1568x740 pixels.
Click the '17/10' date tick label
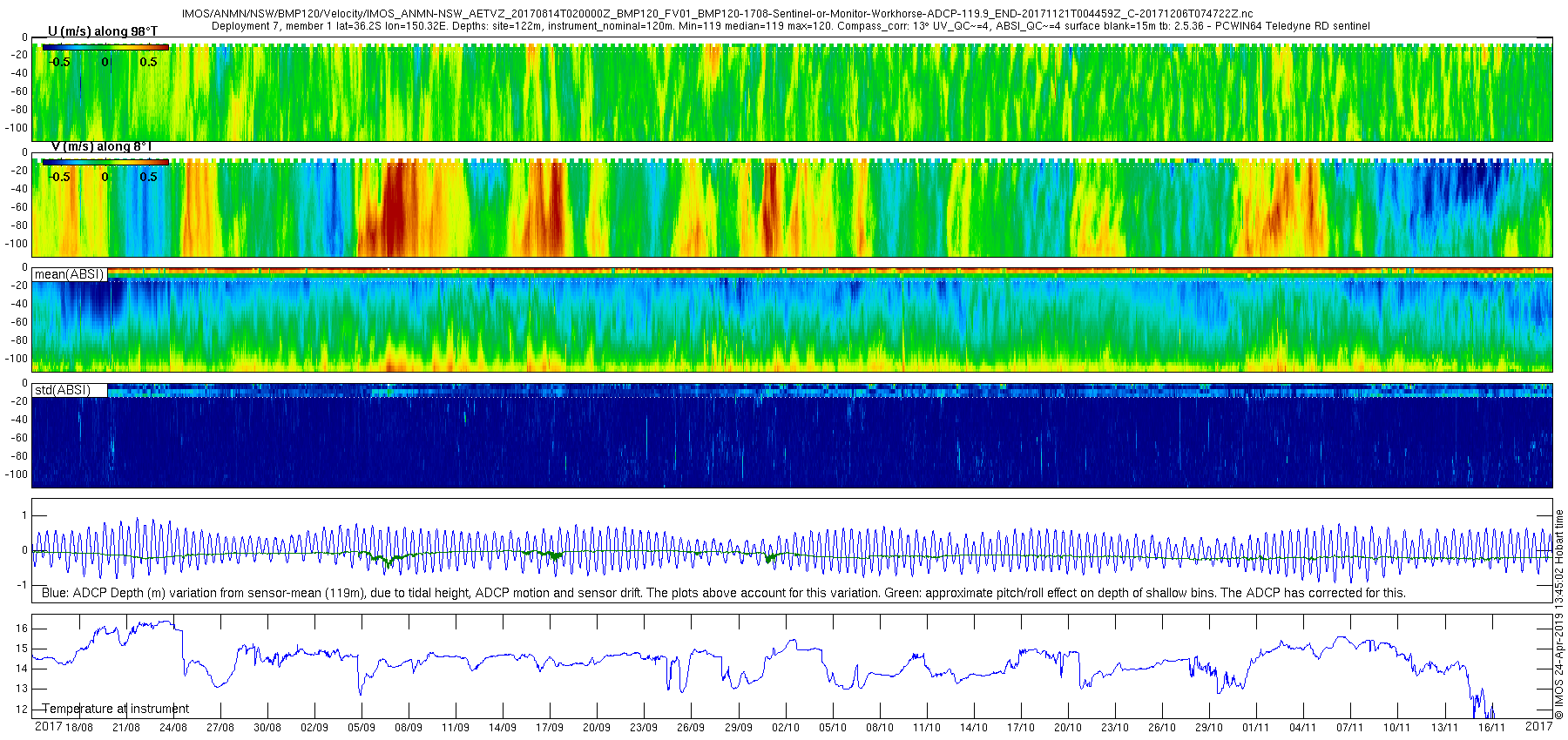coord(1021,727)
